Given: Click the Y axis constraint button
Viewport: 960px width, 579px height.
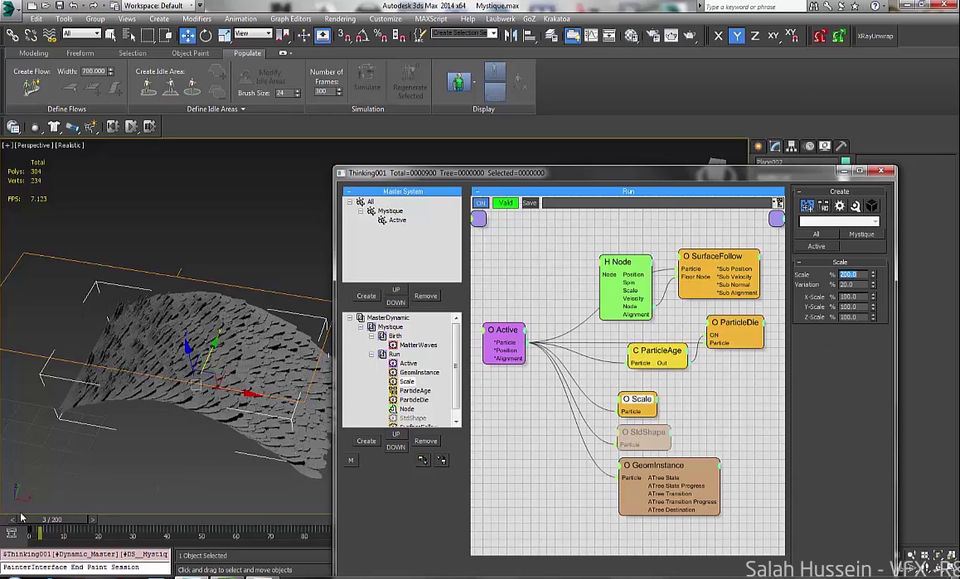Looking at the screenshot, I should point(736,36).
